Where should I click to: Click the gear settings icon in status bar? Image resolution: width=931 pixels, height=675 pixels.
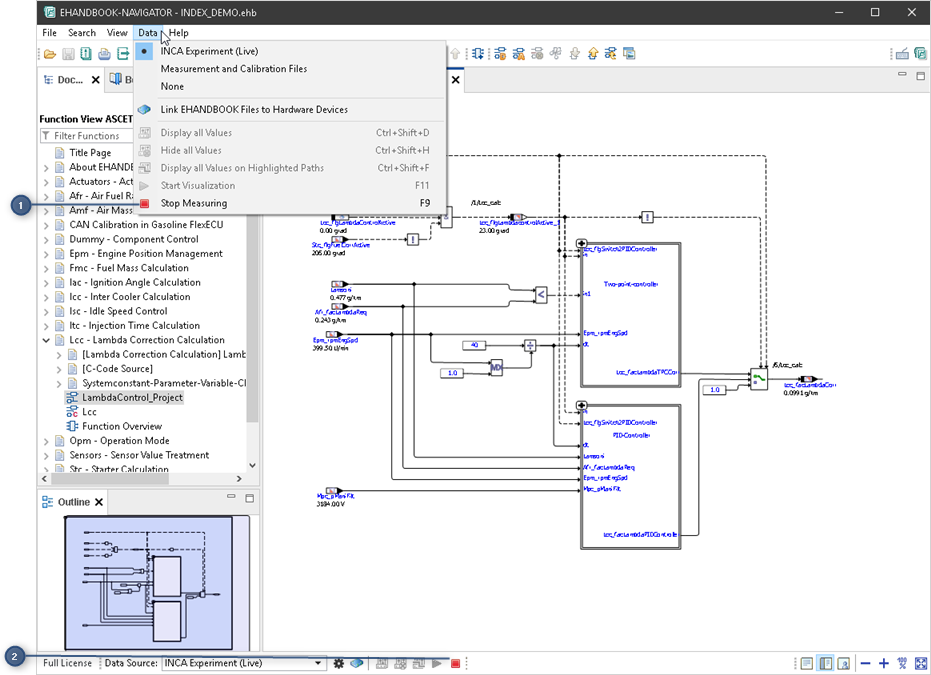(339, 663)
